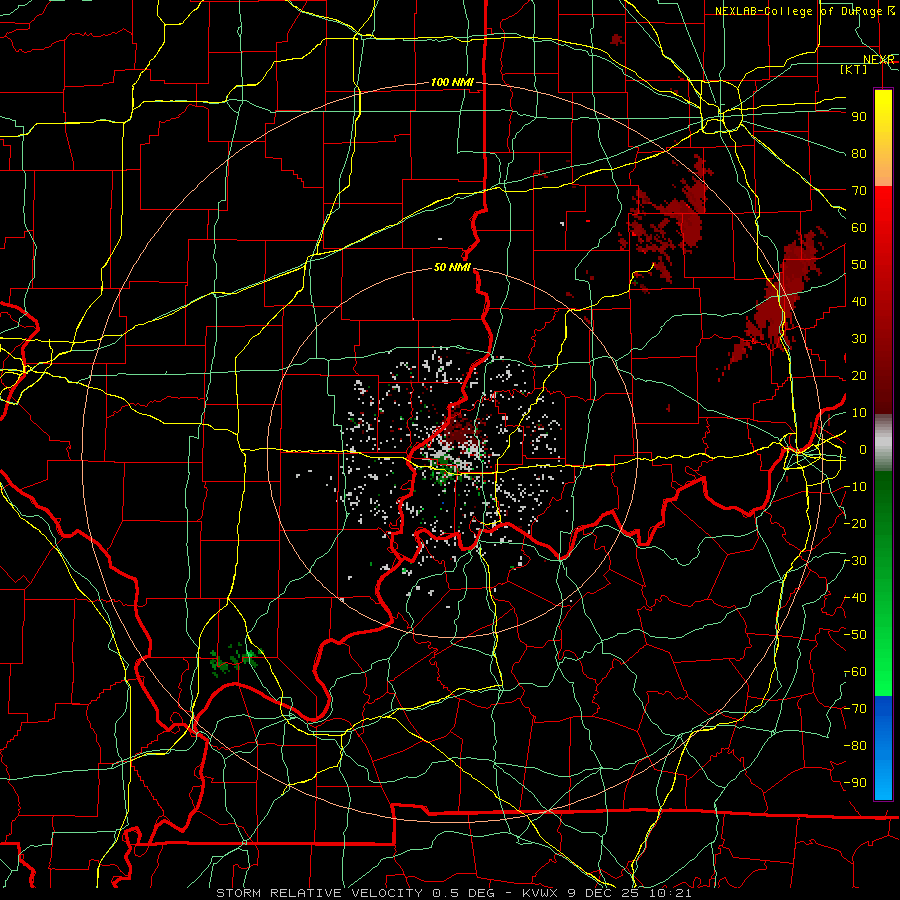Select the -70 value on the velocity scale
This screenshot has height=900, width=900.
point(855,709)
